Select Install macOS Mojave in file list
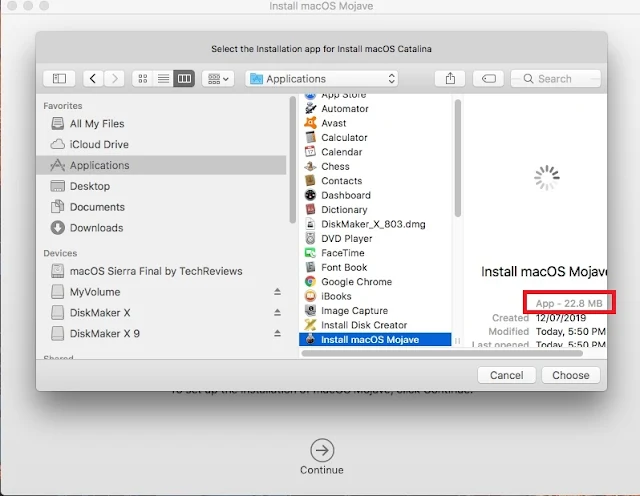 (x=375, y=340)
